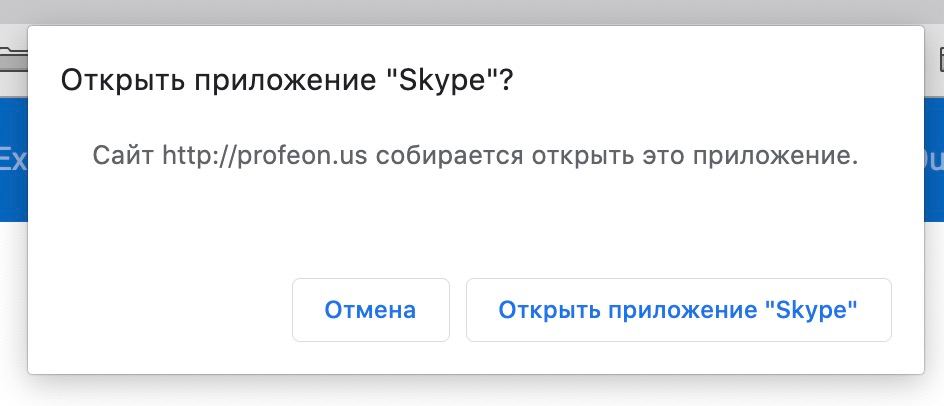Screen dimensions: 944x406
Task: Click the folder icon at the left edge
Action: (x=12, y=57)
